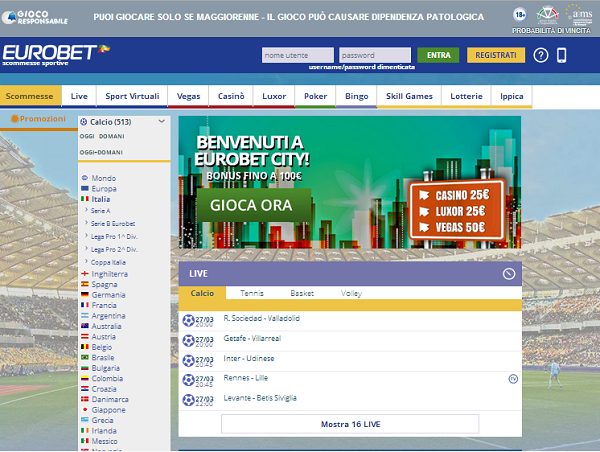This screenshot has width=600, height=452.
Task: Open the Bingo tab
Action: coord(357,96)
